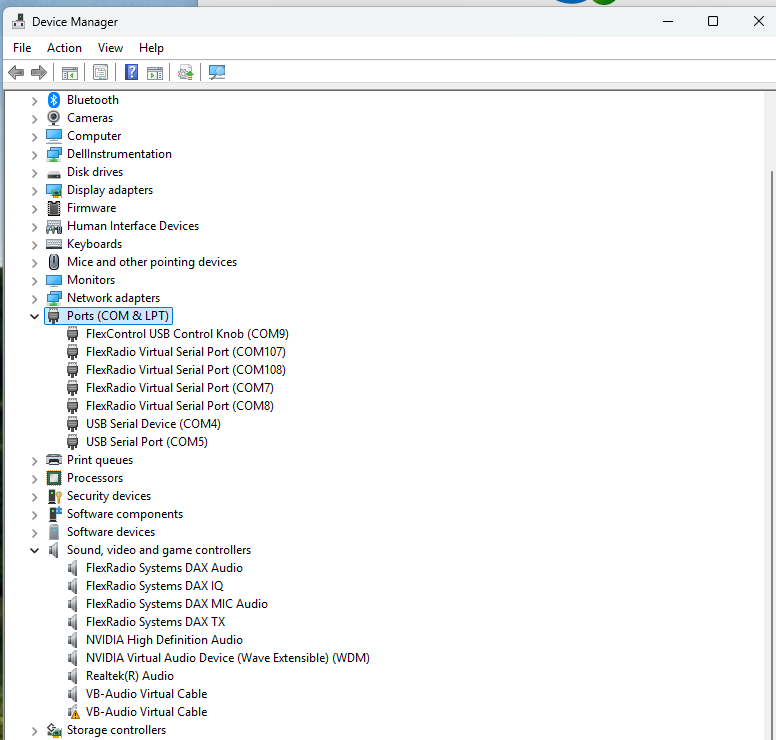This screenshot has height=740, width=776.
Task: Select NVIDIA Virtual Audio Device (Wave Extensible)
Action: [228, 658]
